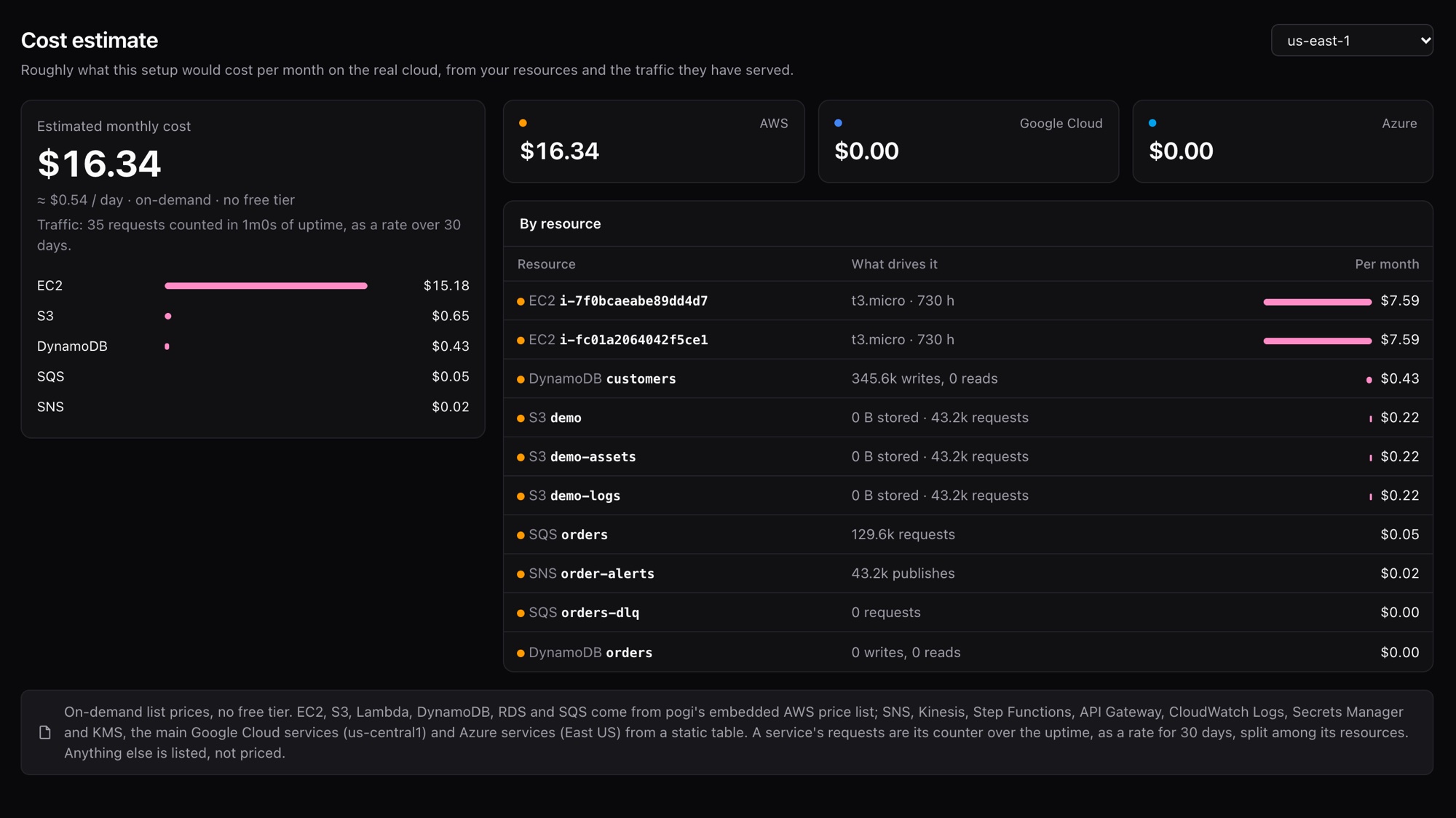Click the document icon in the footer note

[45, 732]
